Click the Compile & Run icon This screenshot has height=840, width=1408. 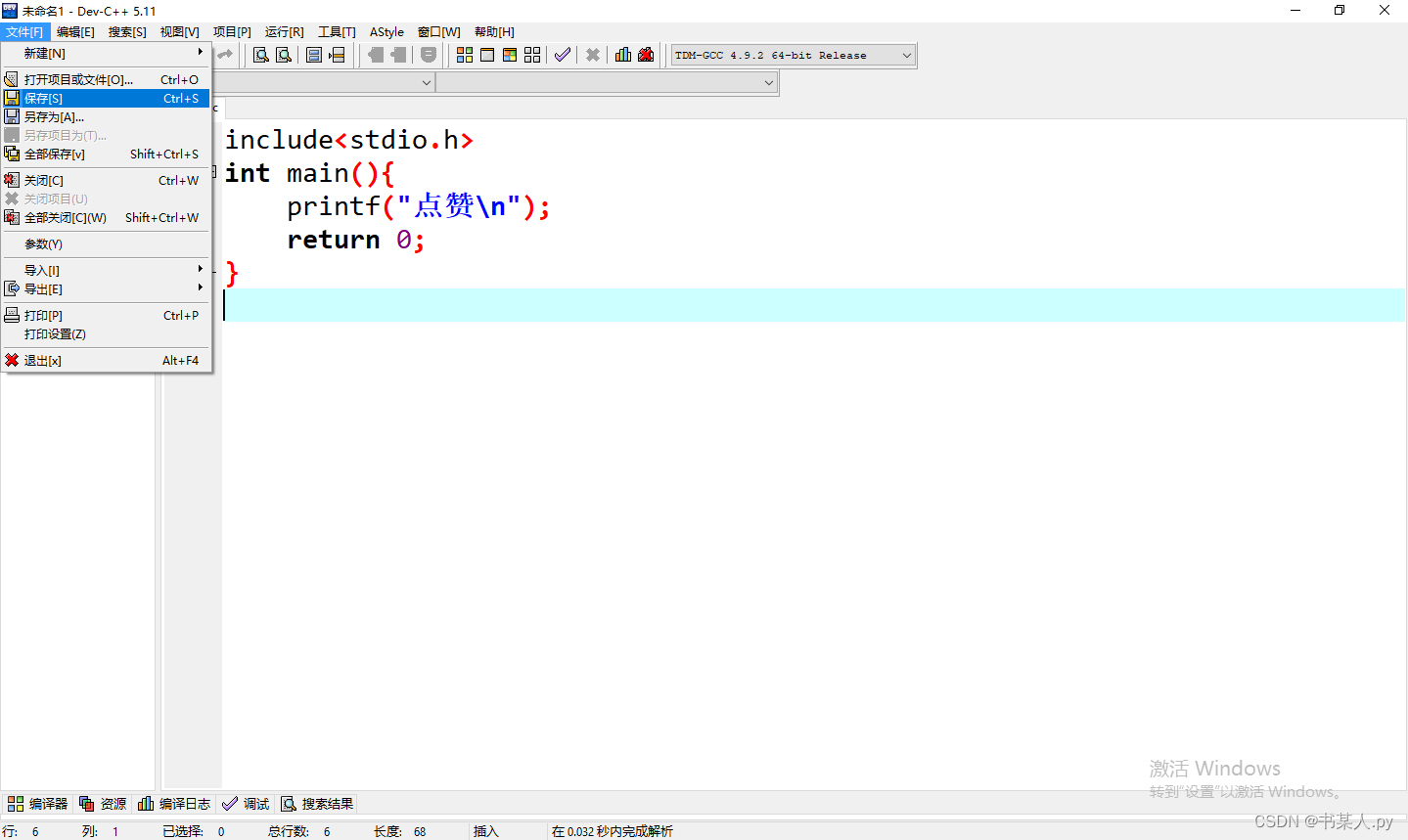pyautogui.click(x=510, y=55)
